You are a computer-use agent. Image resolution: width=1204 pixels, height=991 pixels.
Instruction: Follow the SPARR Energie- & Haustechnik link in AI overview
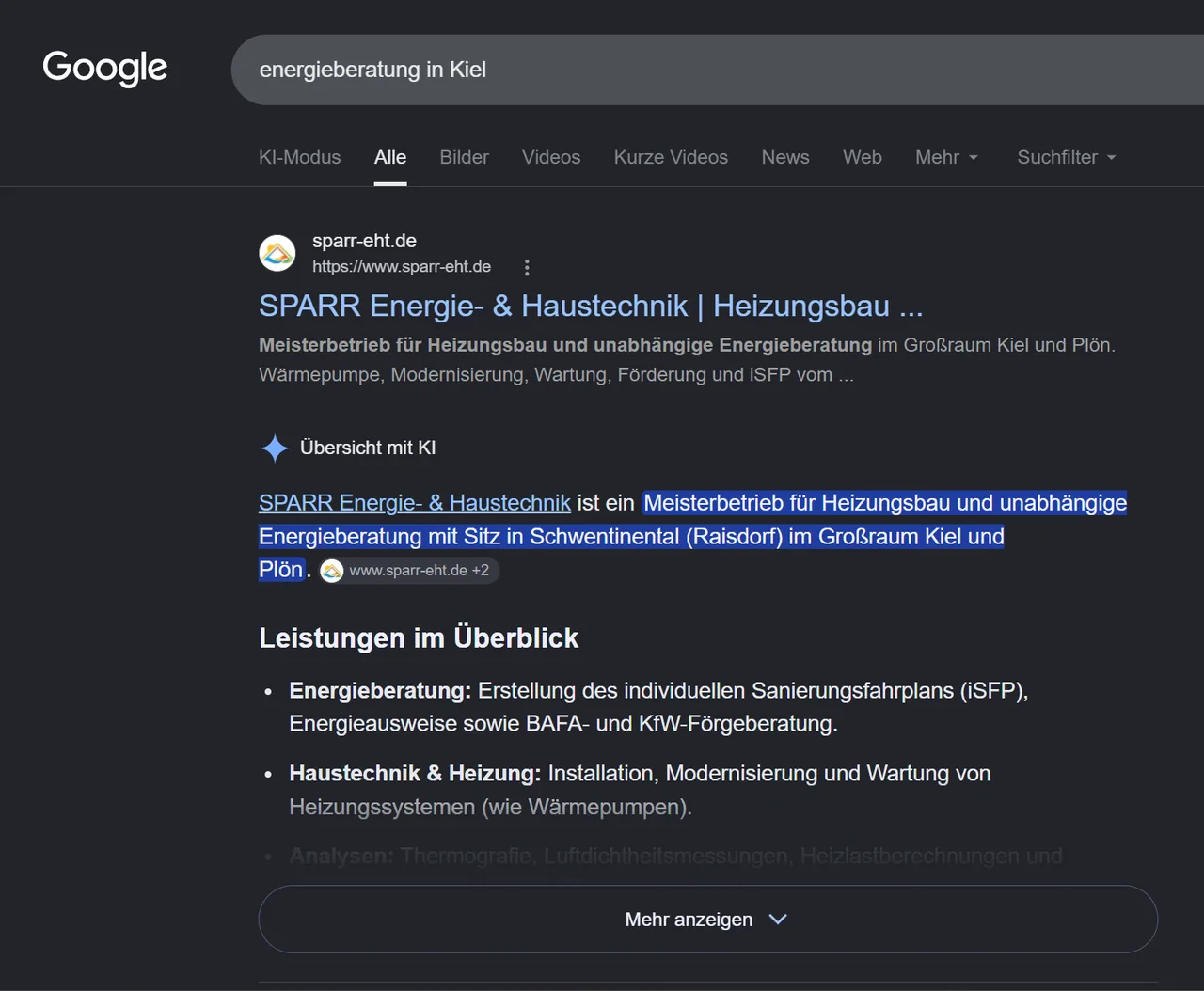tap(415, 503)
